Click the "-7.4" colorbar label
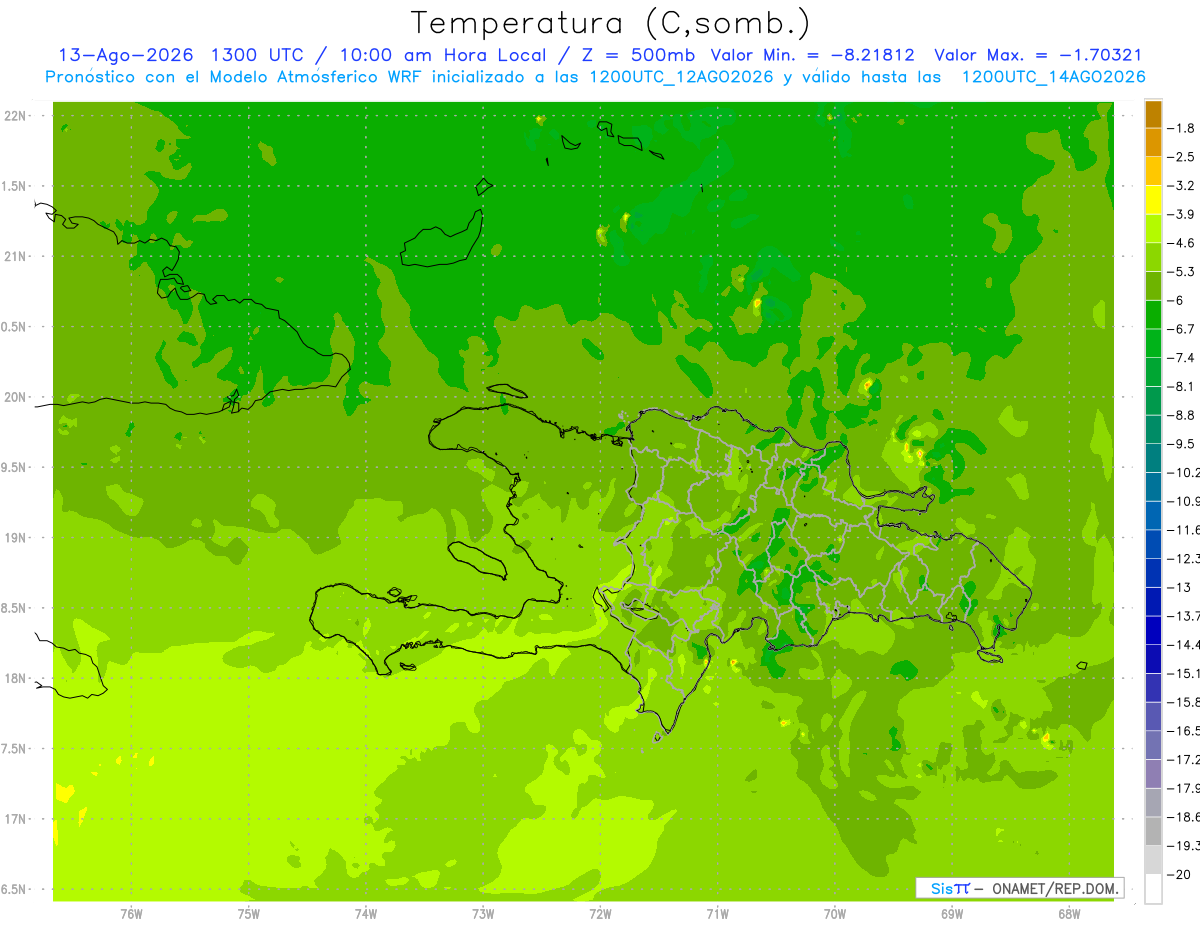The width and height of the screenshot is (1200, 927). [1183, 358]
